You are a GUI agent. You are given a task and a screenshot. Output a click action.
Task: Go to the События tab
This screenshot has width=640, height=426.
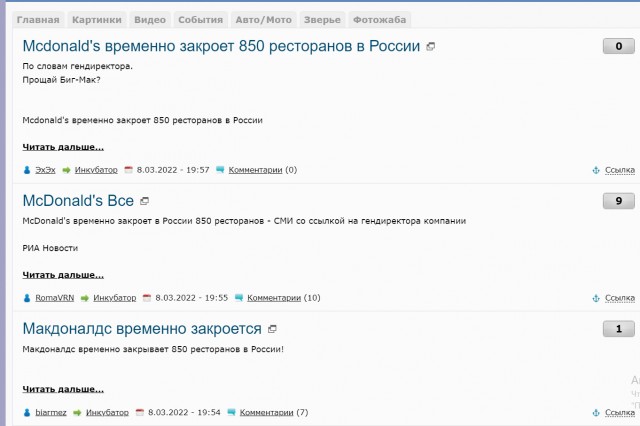(200, 20)
